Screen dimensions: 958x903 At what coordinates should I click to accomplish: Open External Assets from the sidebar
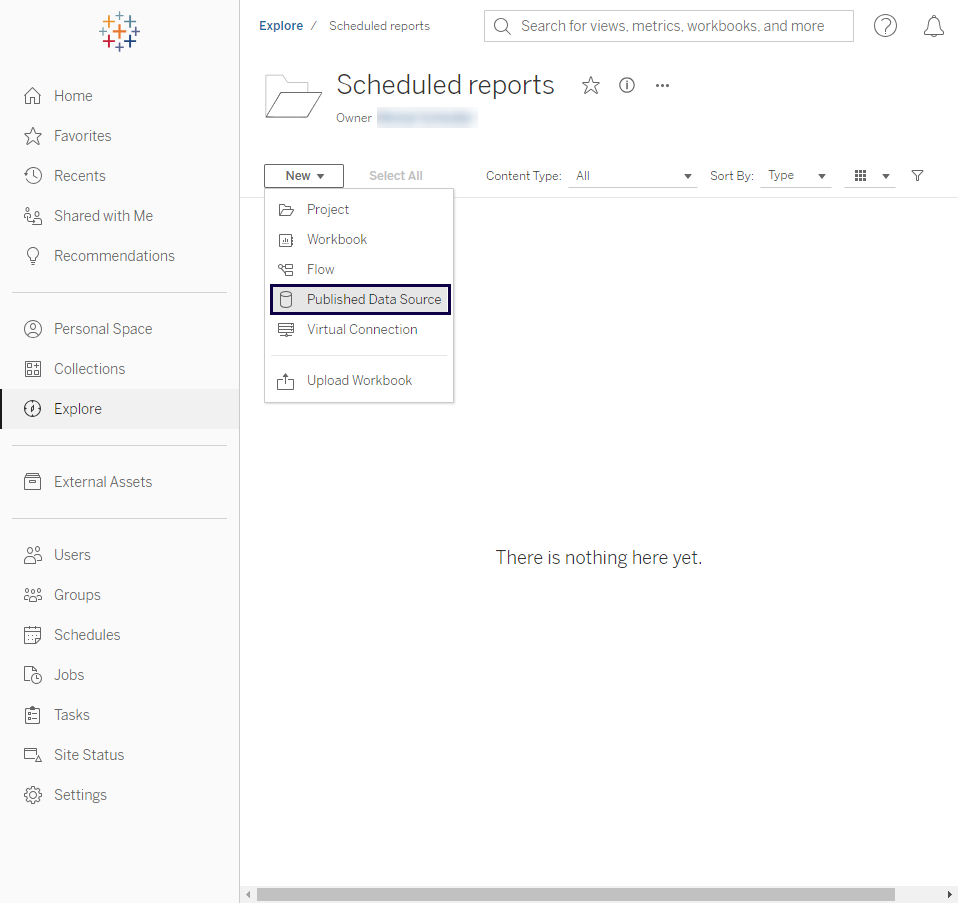[x=102, y=482]
